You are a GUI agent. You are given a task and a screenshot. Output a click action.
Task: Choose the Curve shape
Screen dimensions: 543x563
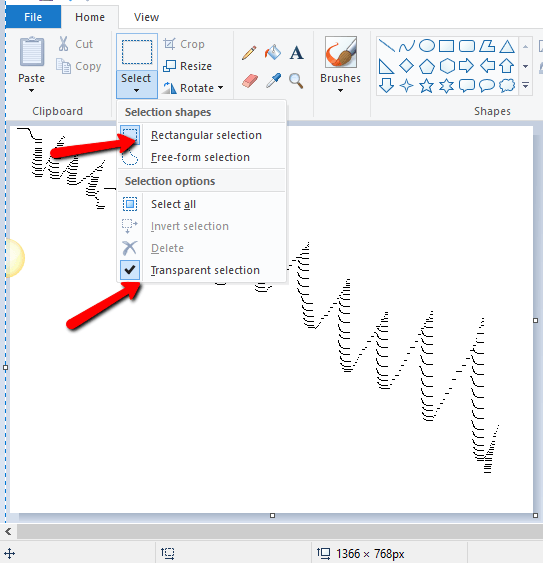[407, 46]
